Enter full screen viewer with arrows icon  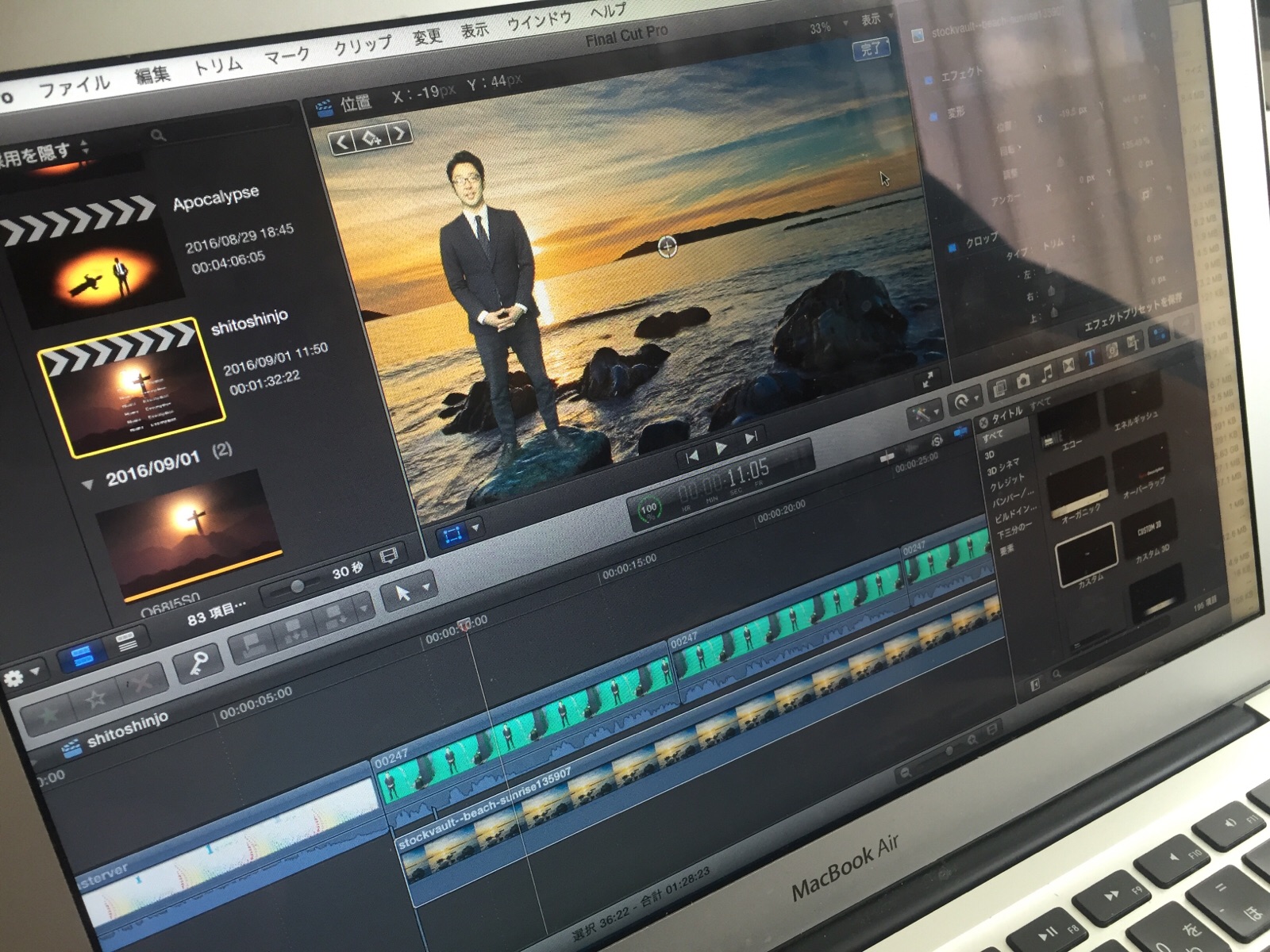click(x=927, y=380)
